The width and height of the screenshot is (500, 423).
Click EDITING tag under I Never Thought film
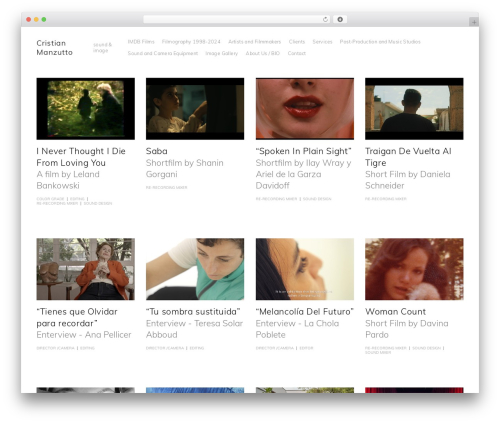click(77, 199)
